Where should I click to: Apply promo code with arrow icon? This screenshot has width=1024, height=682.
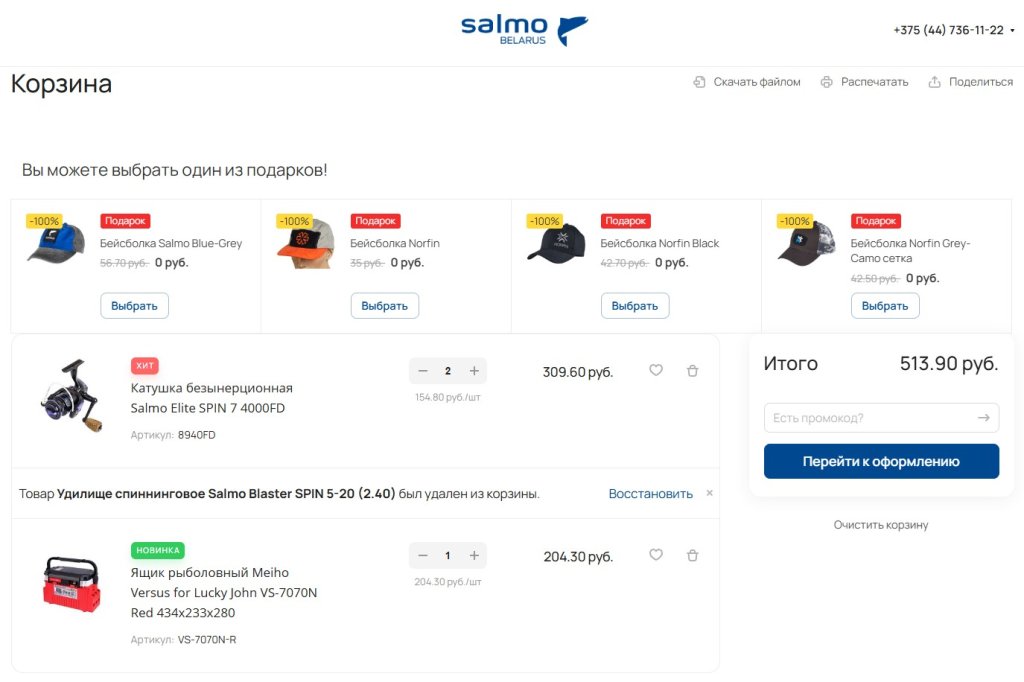pos(984,418)
